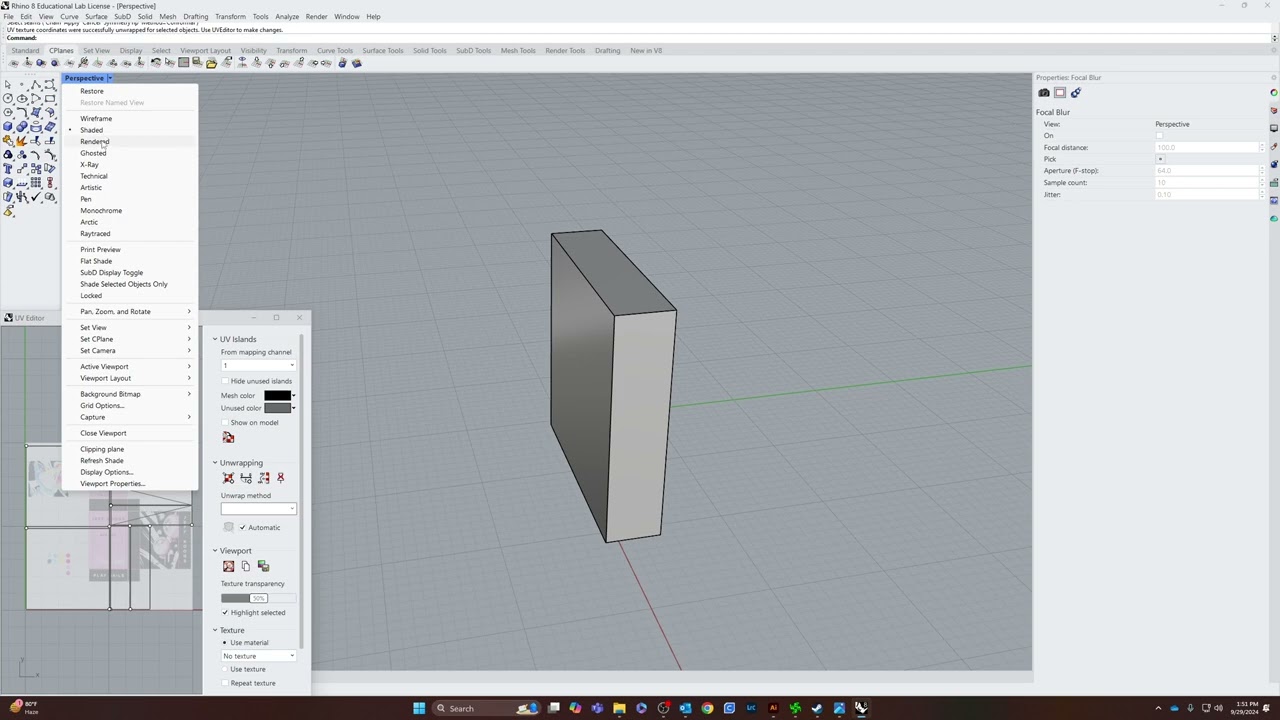Click Display Options in context menu

point(130,472)
